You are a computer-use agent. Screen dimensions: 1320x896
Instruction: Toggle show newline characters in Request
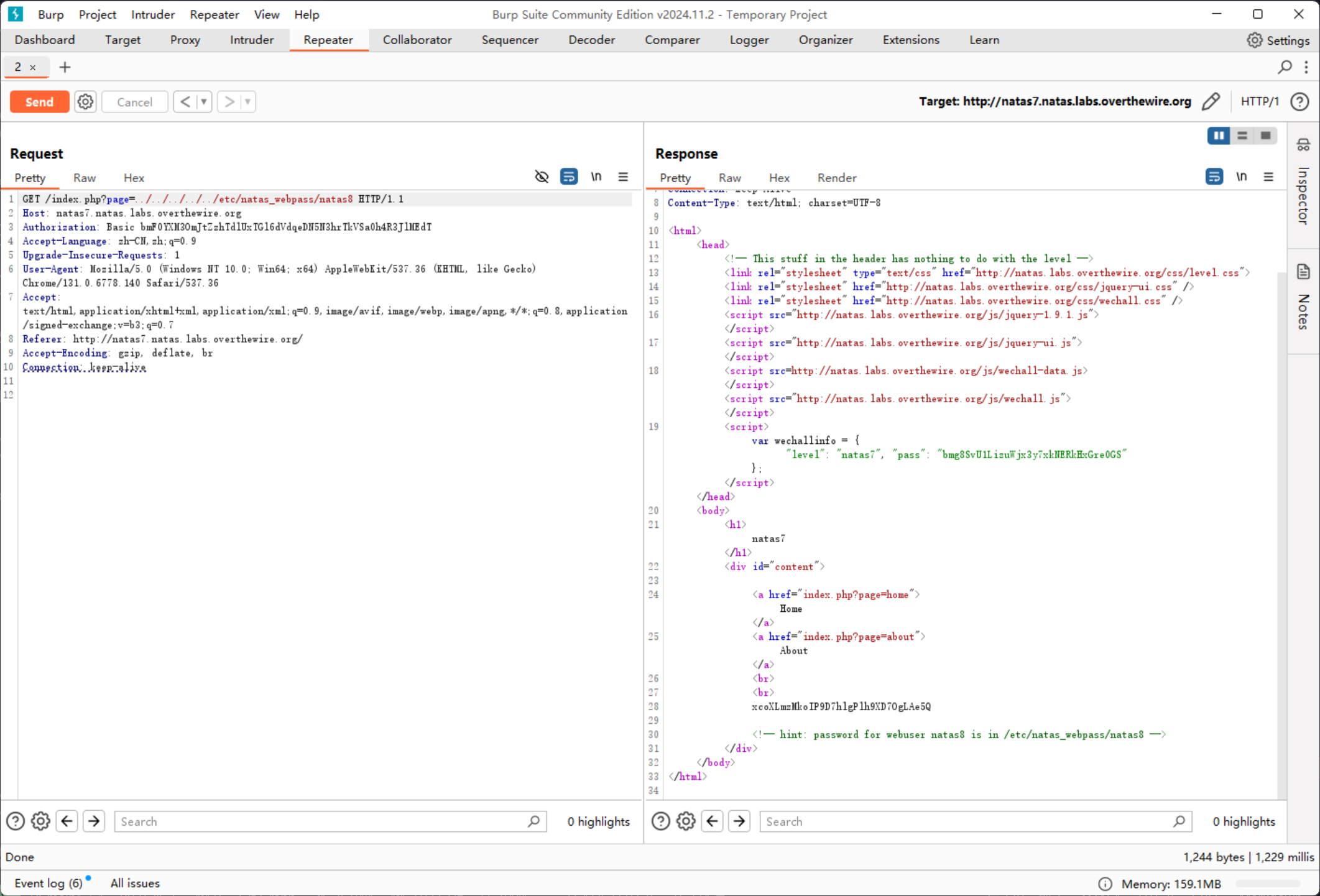point(596,177)
